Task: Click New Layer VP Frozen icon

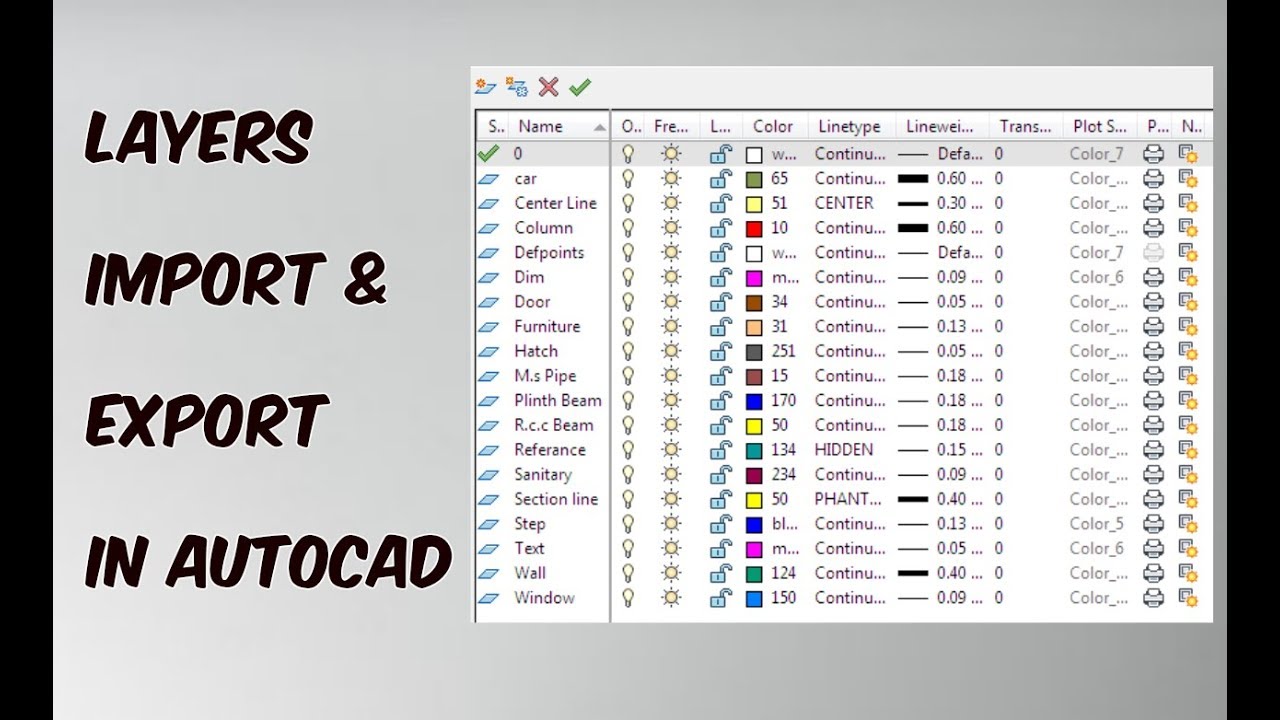Action: pyautogui.click(x=517, y=87)
